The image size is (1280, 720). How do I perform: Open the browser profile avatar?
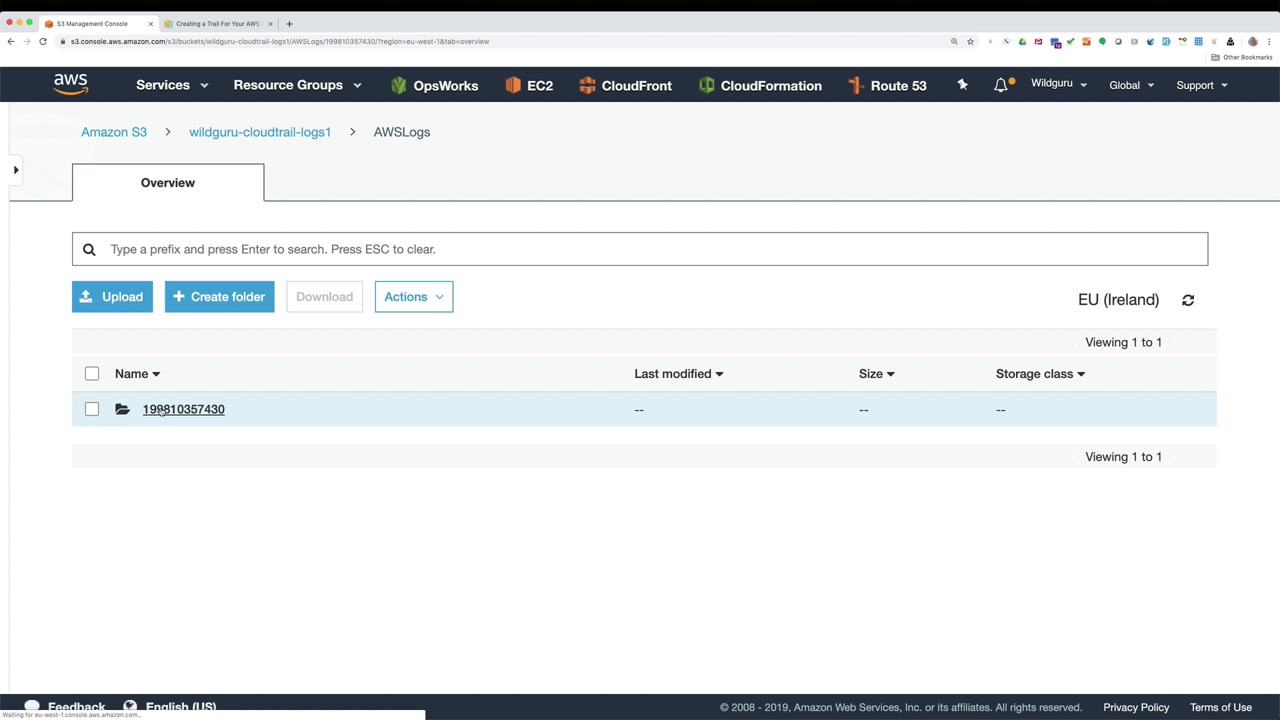click(1253, 42)
